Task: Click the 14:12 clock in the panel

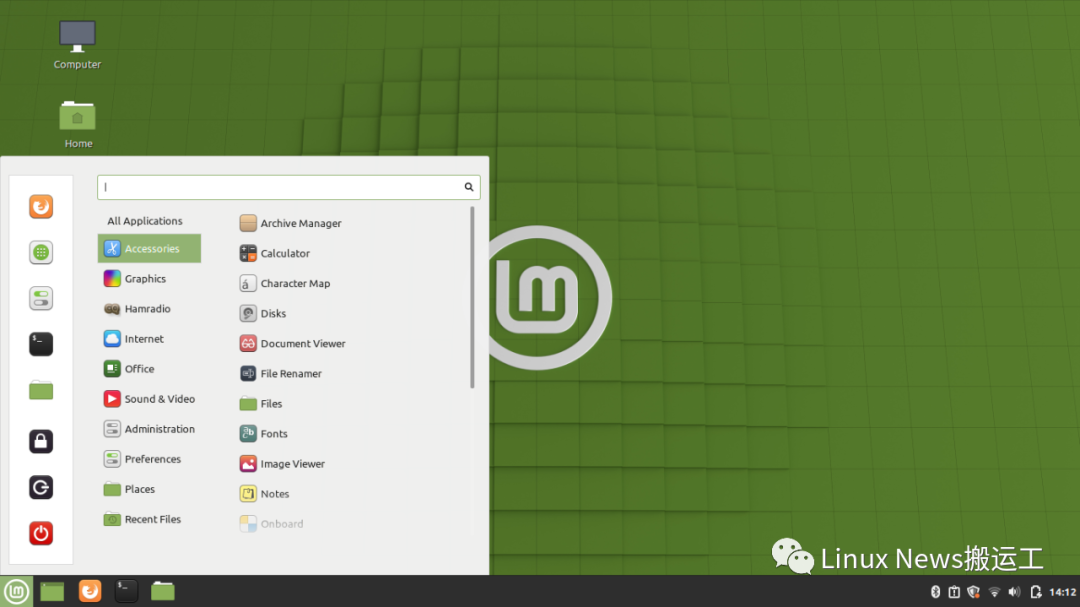Action: click(1062, 592)
